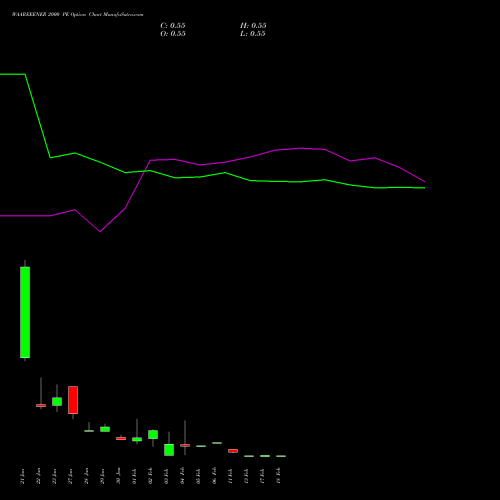The width and height of the screenshot is (500, 500).
Task: Click the large red candlestick above 27 Jan
Action: [x=73, y=400]
